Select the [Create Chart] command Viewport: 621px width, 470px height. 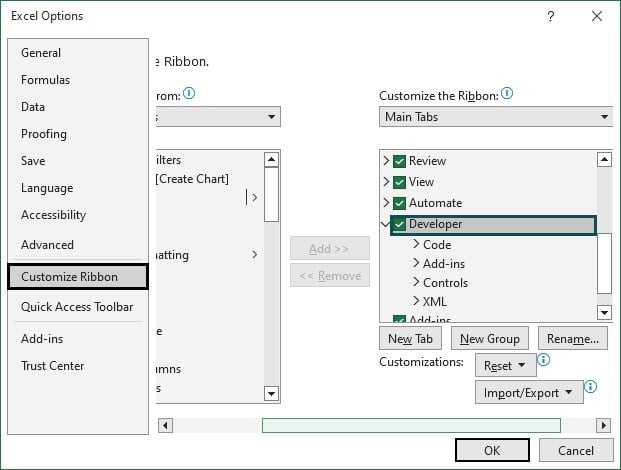(x=192, y=179)
